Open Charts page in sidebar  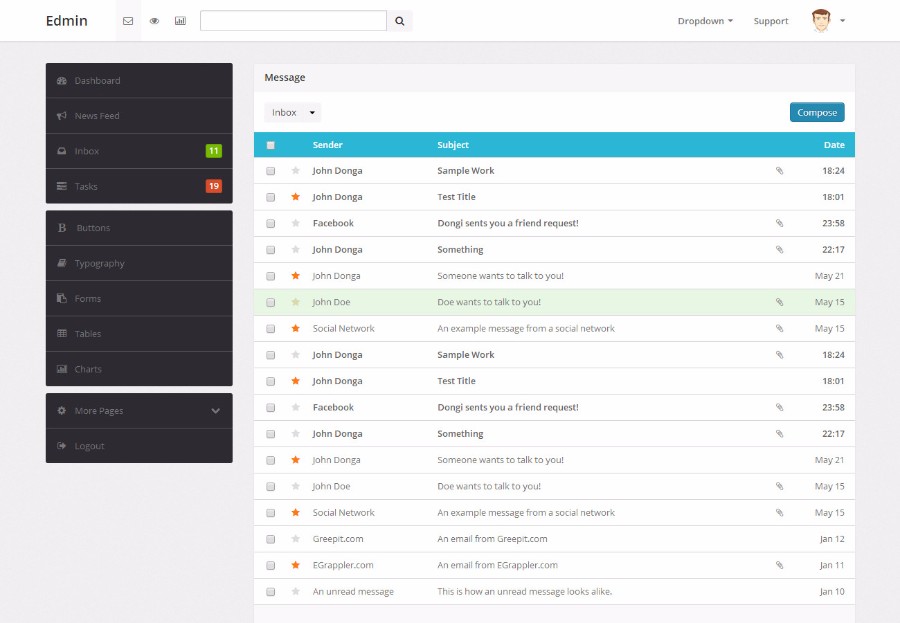[139, 369]
